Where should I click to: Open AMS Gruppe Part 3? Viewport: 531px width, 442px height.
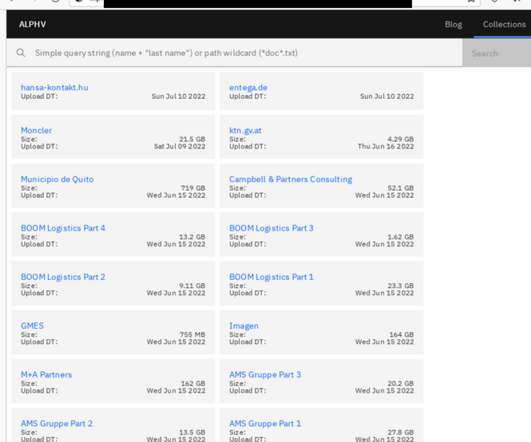265,374
